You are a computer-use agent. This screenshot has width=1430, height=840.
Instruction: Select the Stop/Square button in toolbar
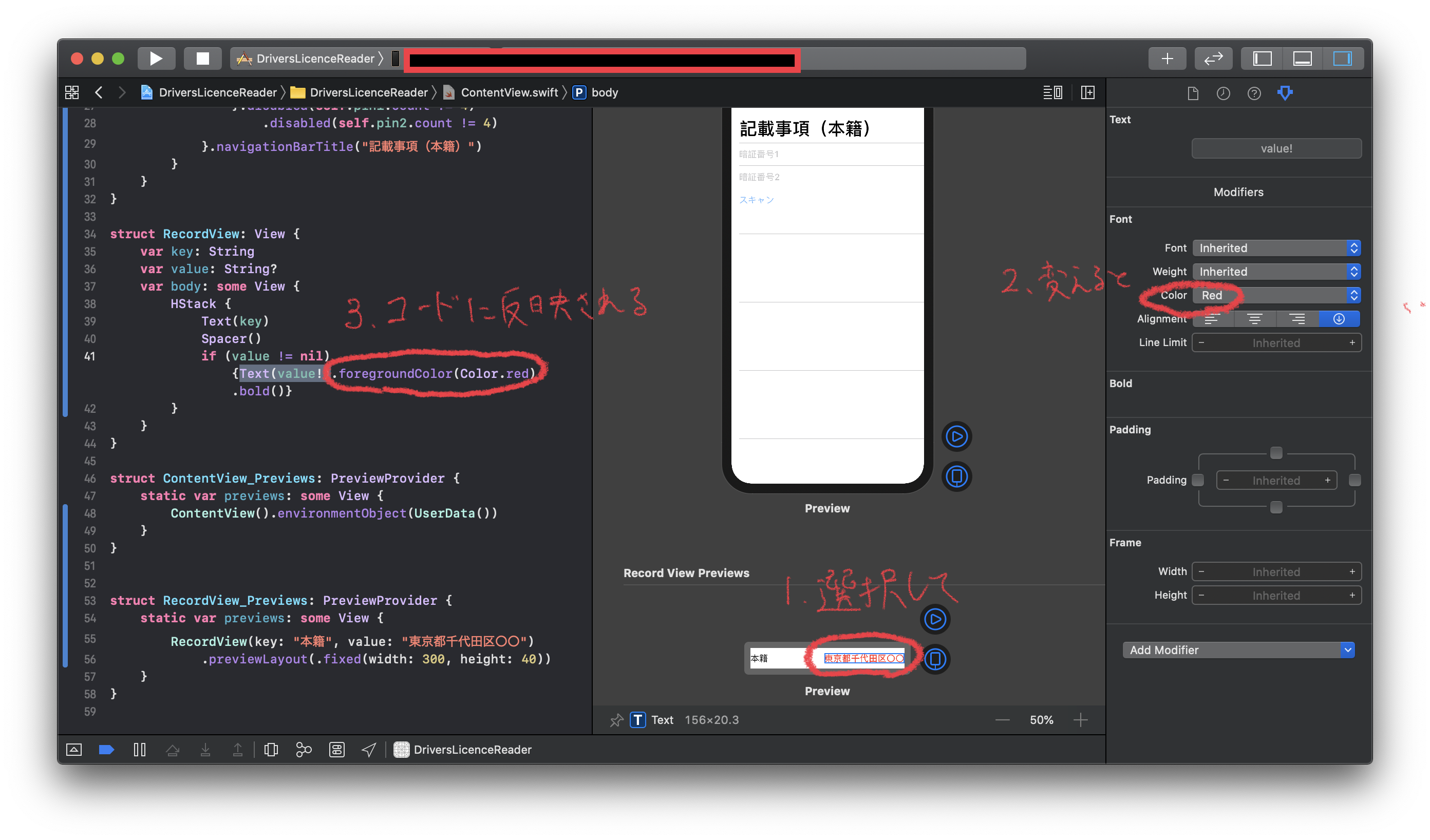[201, 57]
